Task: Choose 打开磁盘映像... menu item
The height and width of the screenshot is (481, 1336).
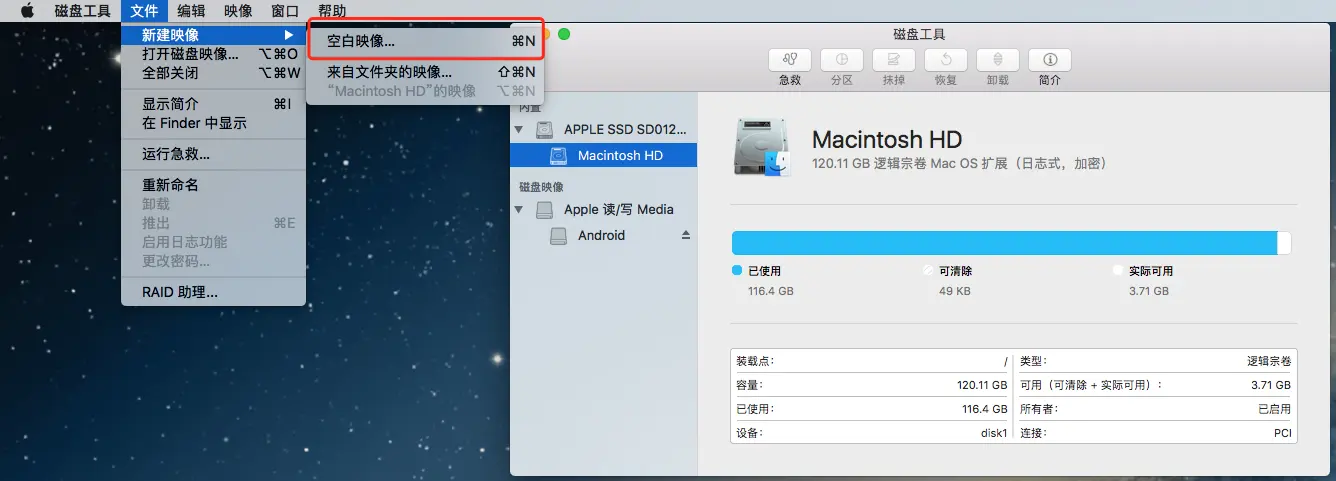Action: 213,54
